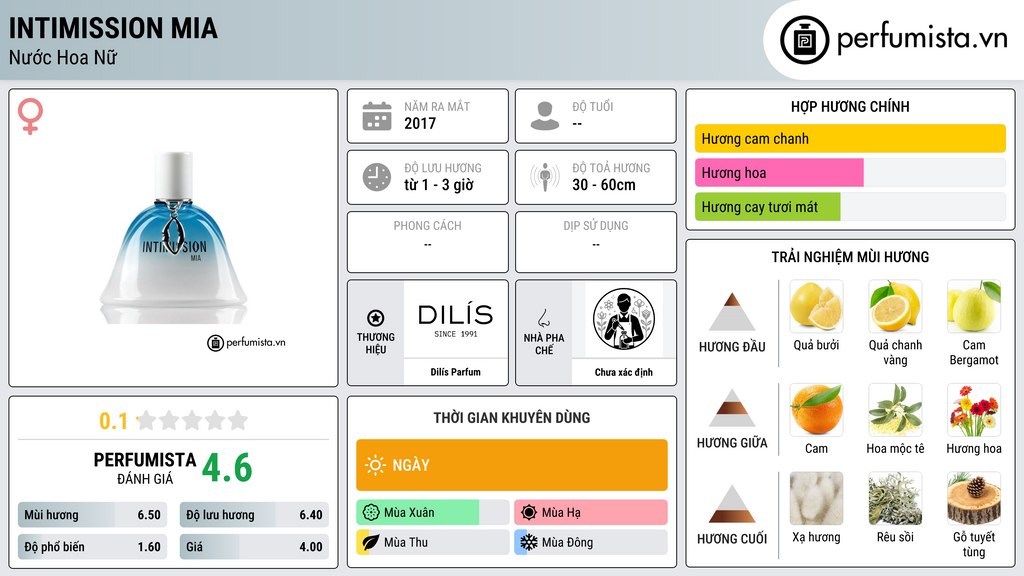Click the Dilís Parfum brand name label

[x=455, y=372]
